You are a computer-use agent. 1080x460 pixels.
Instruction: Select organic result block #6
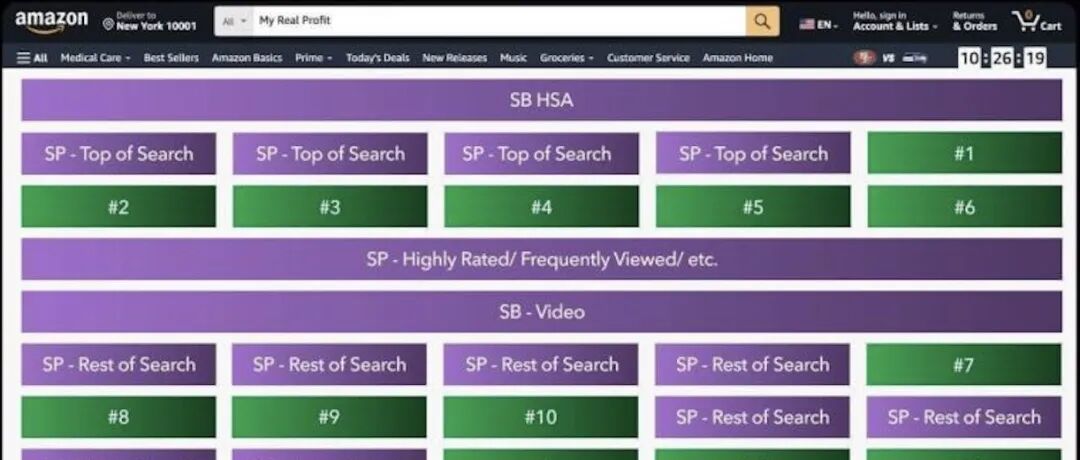964,206
